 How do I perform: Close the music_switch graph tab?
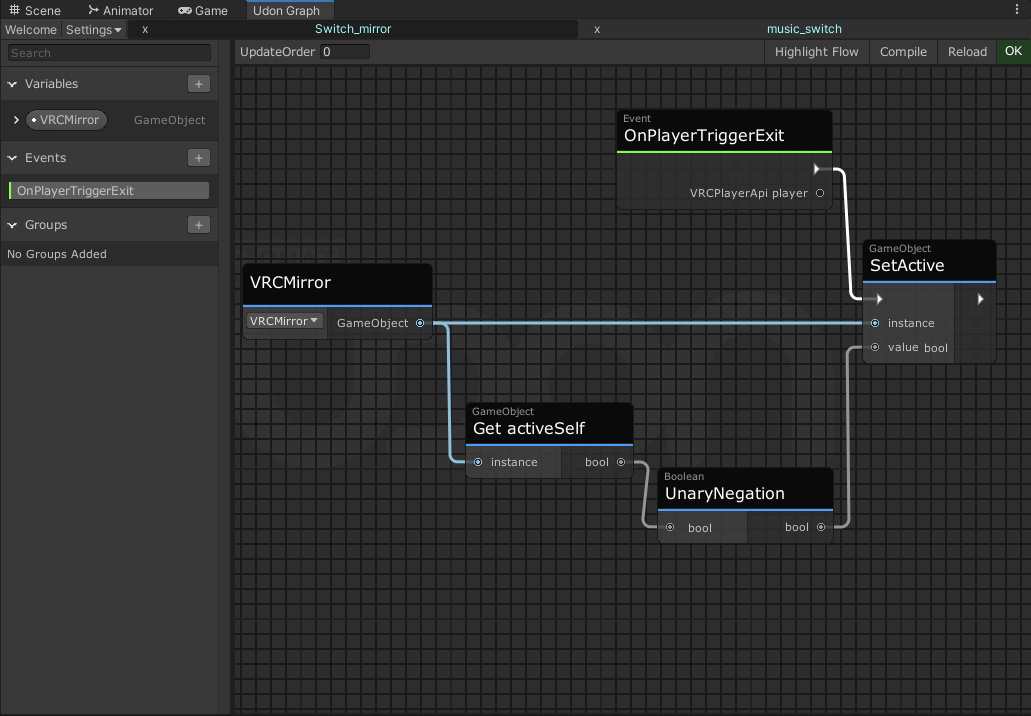pyautogui.click(x=597, y=30)
